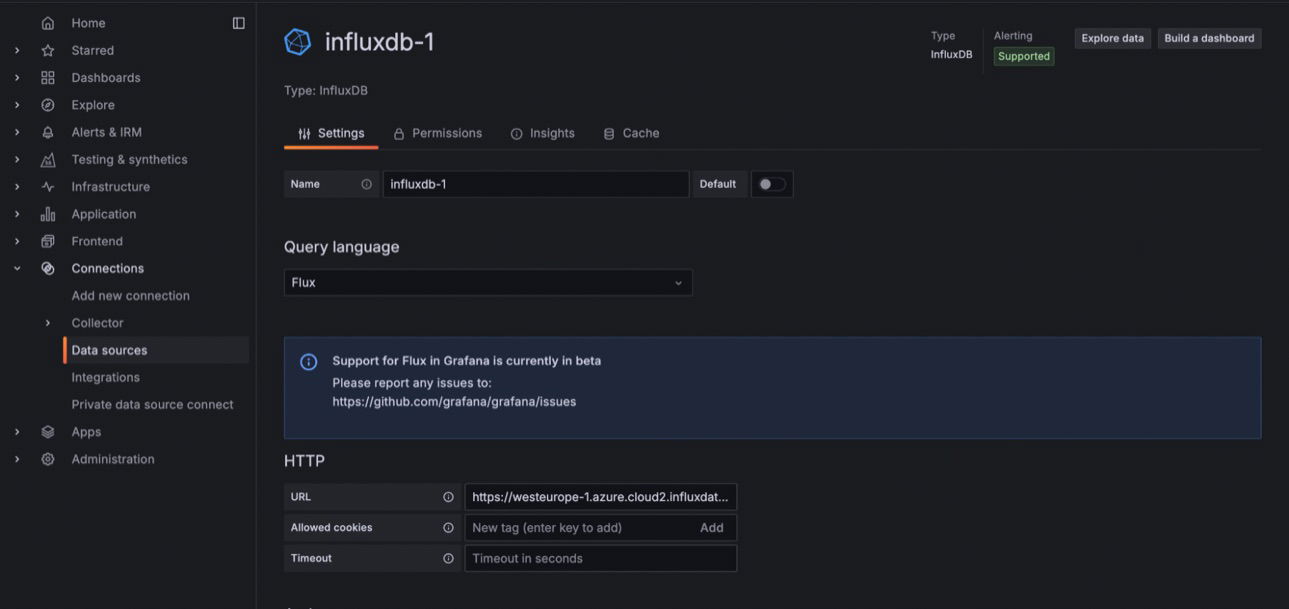This screenshot has height=609, width=1289.
Task: Click the info icon next to URL
Action: (x=448, y=497)
